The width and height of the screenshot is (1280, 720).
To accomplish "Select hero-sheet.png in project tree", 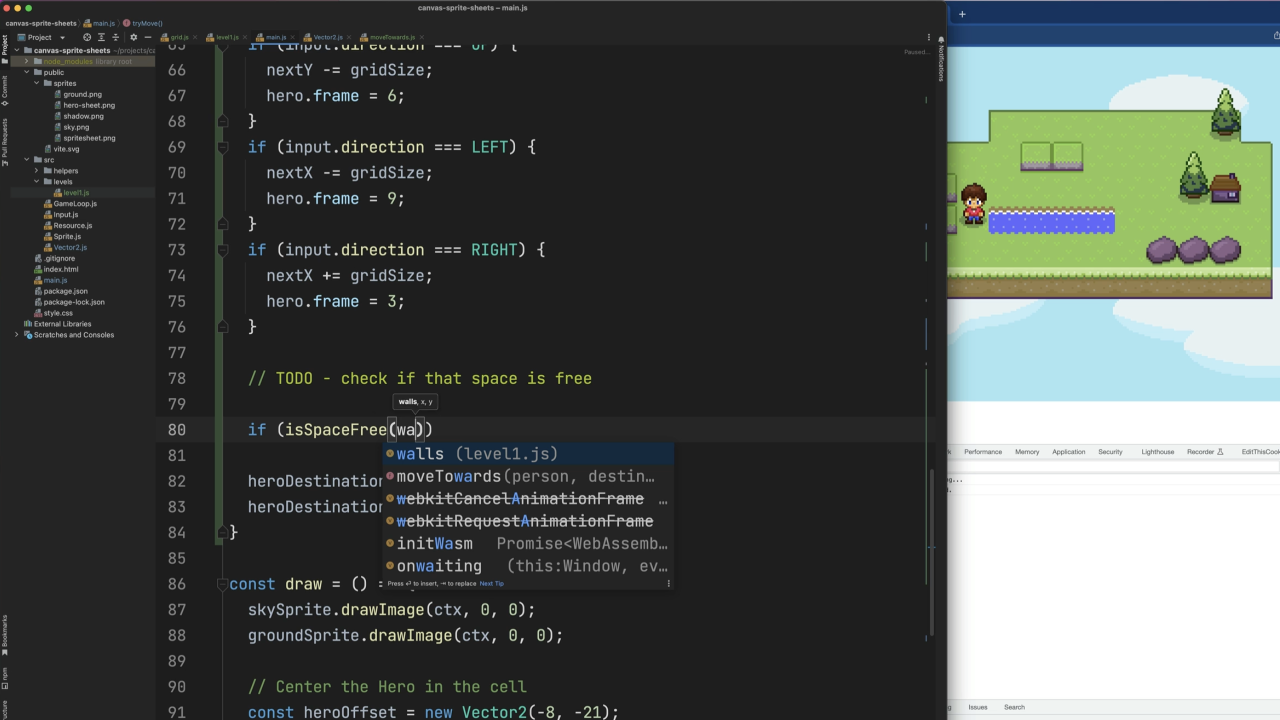I will (88, 105).
